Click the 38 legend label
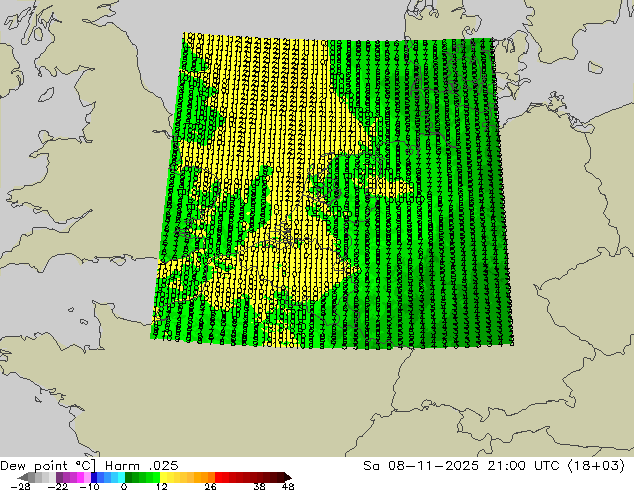 point(260,486)
